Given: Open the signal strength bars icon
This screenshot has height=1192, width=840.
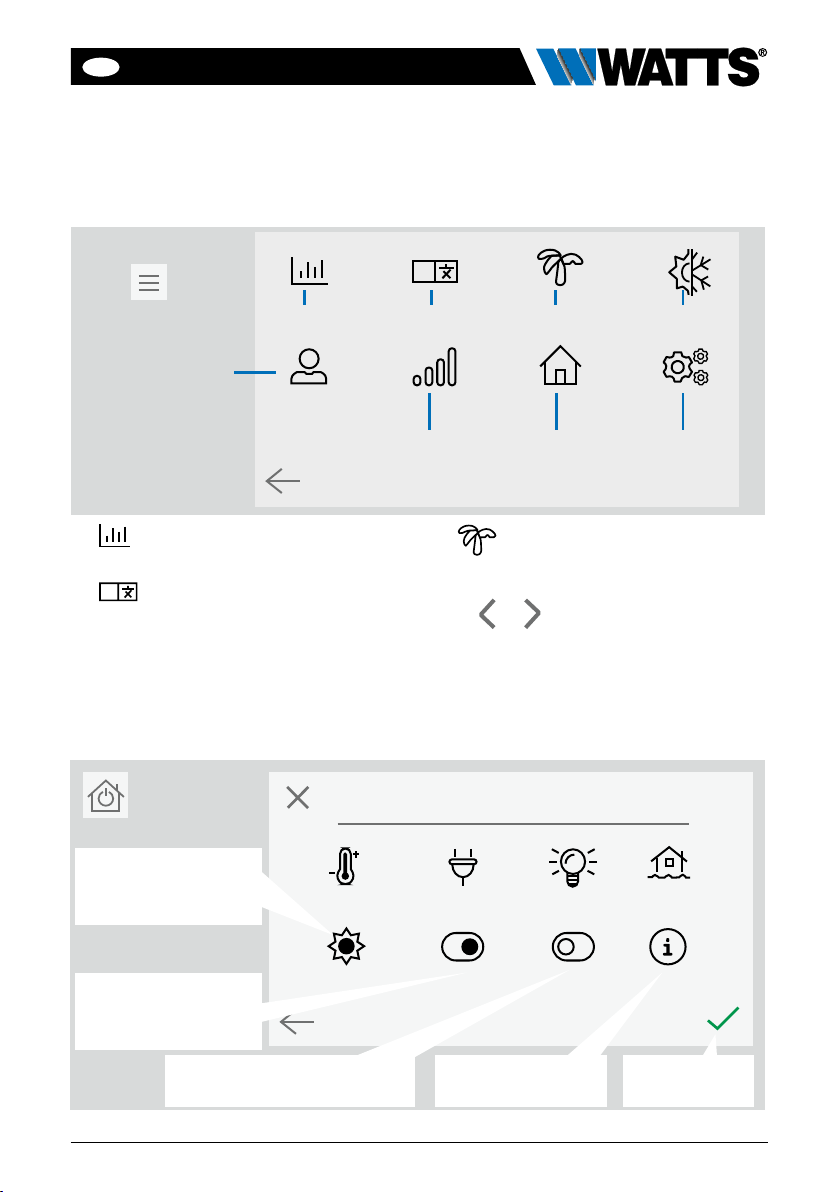Looking at the screenshot, I should pyautogui.click(x=435, y=366).
